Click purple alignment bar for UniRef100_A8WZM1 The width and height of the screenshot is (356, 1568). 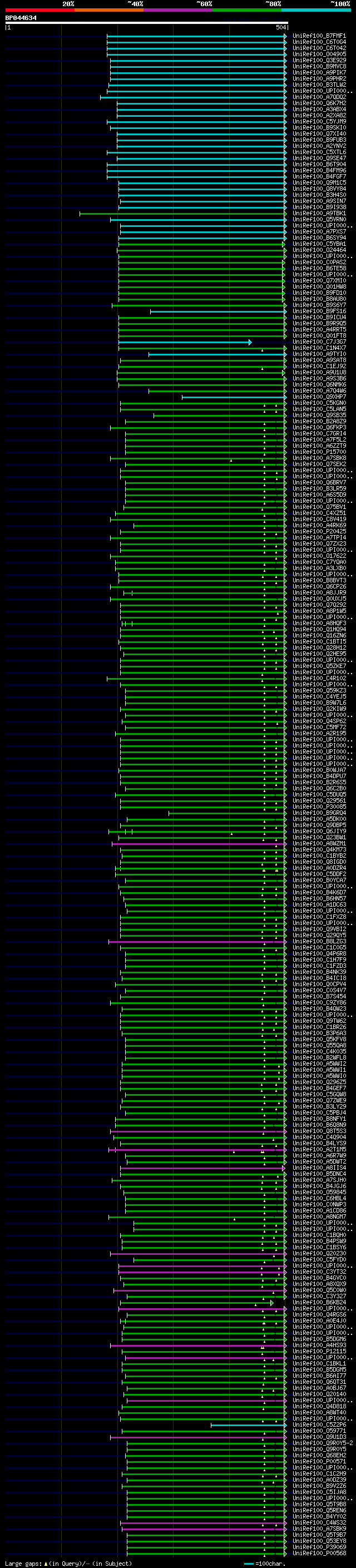tap(199, 844)
